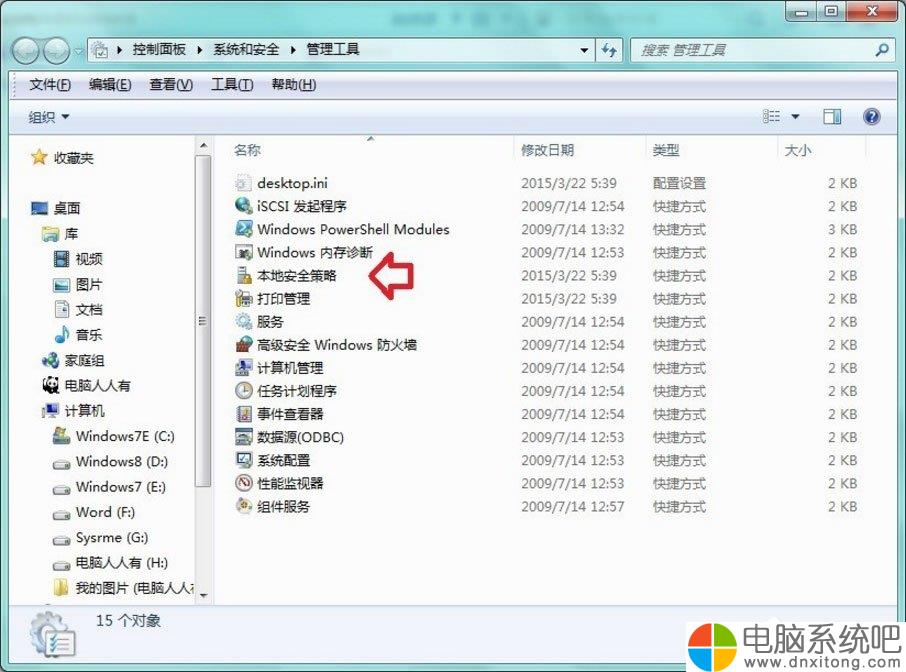Select the 服务 gear icon

tap(243, 321)
